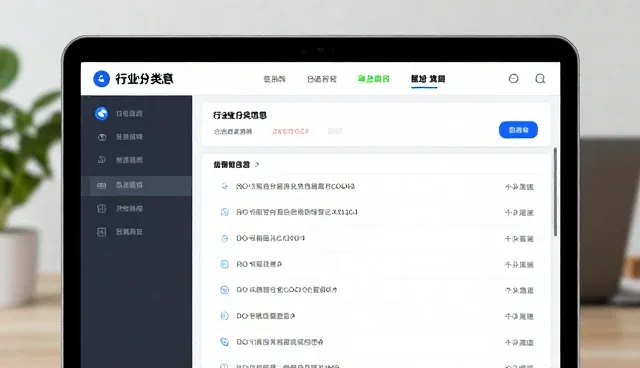Open the first list row's title text
The width and height of the screenshot is (640, 368).
coord(296,186)
